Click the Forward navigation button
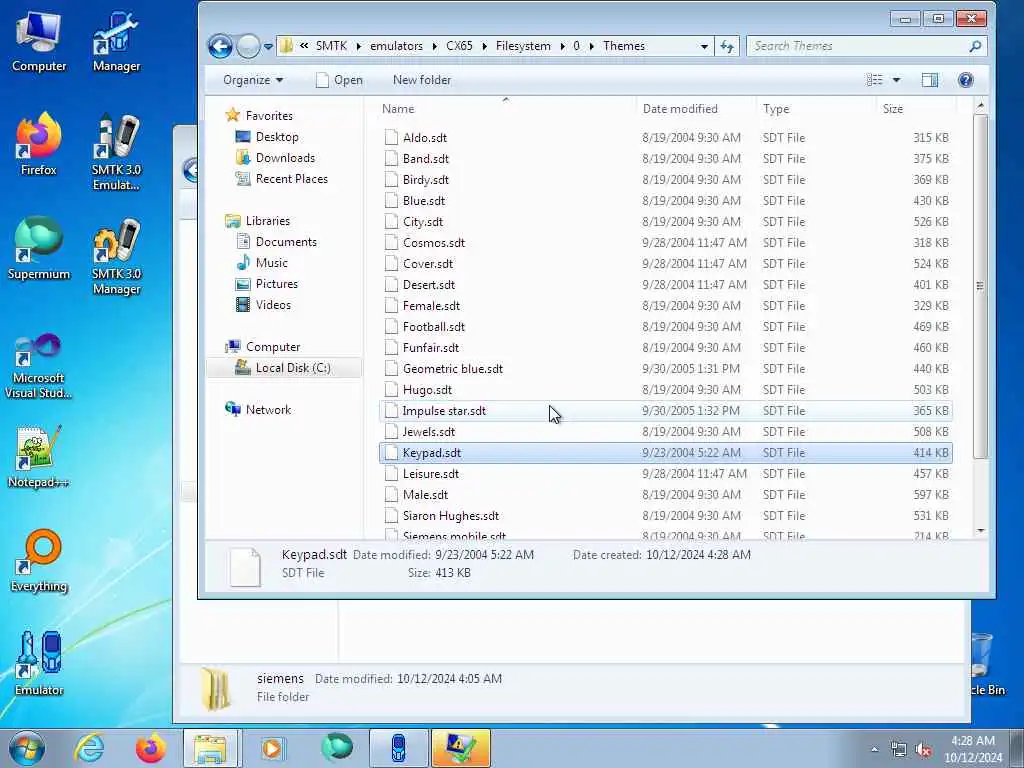This screenshot has height=768, width=1024. pos(248,46)
